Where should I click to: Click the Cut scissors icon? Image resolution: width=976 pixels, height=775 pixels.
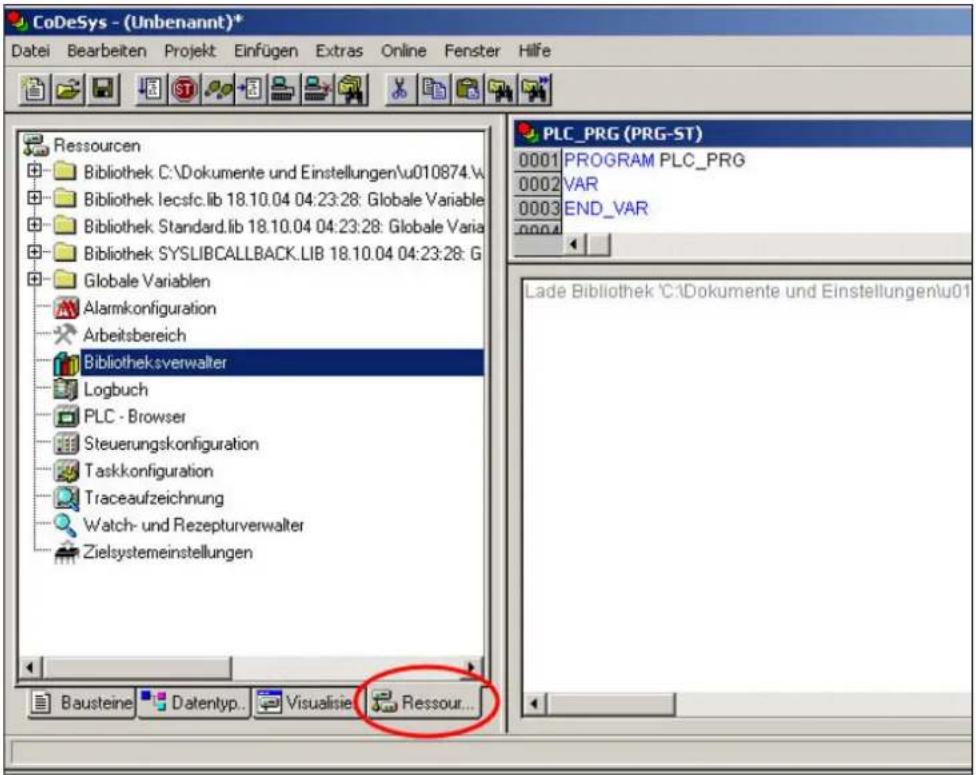point(400,90)
